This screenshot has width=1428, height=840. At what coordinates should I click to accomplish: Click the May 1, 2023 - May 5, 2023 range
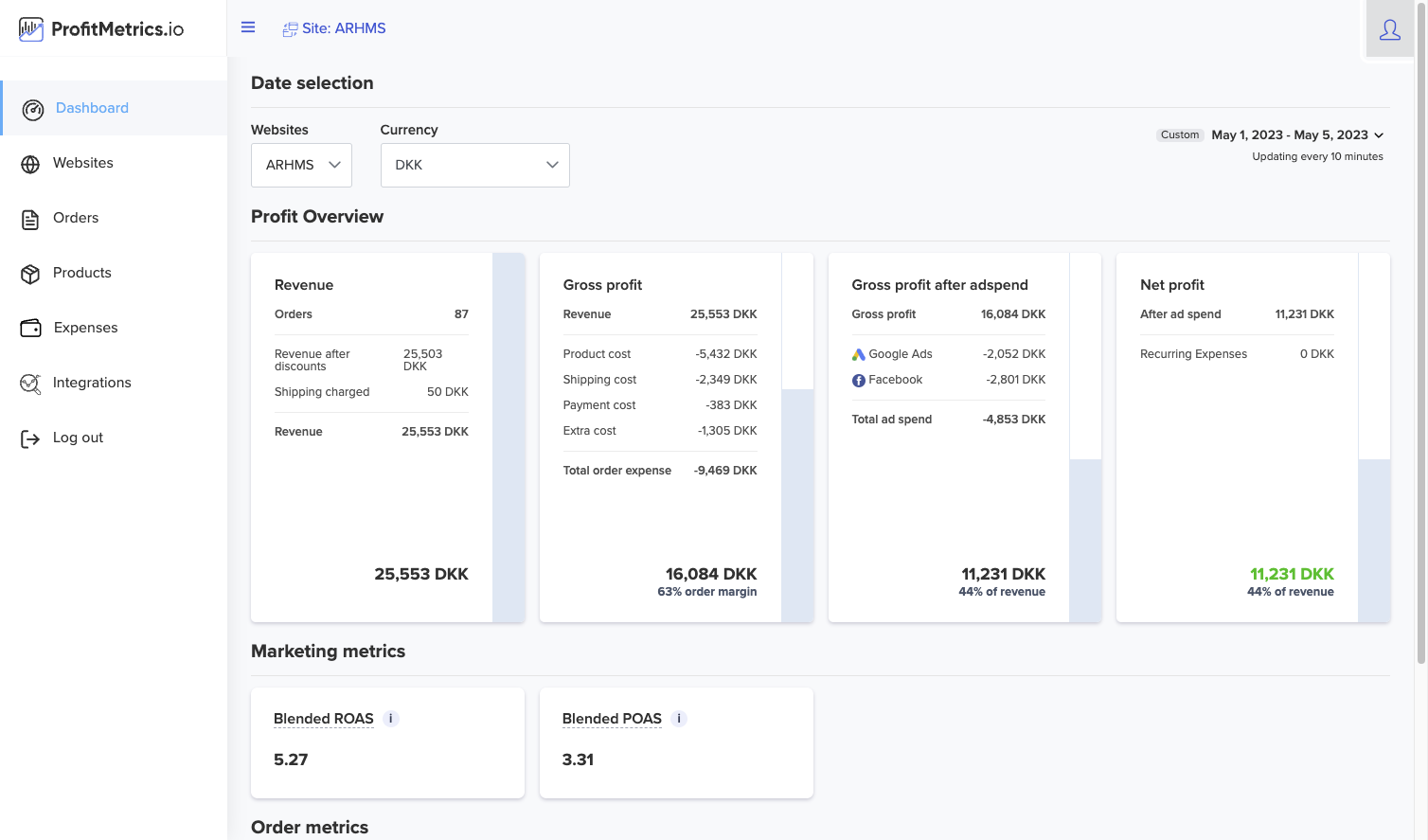[x=1290, y=135]
